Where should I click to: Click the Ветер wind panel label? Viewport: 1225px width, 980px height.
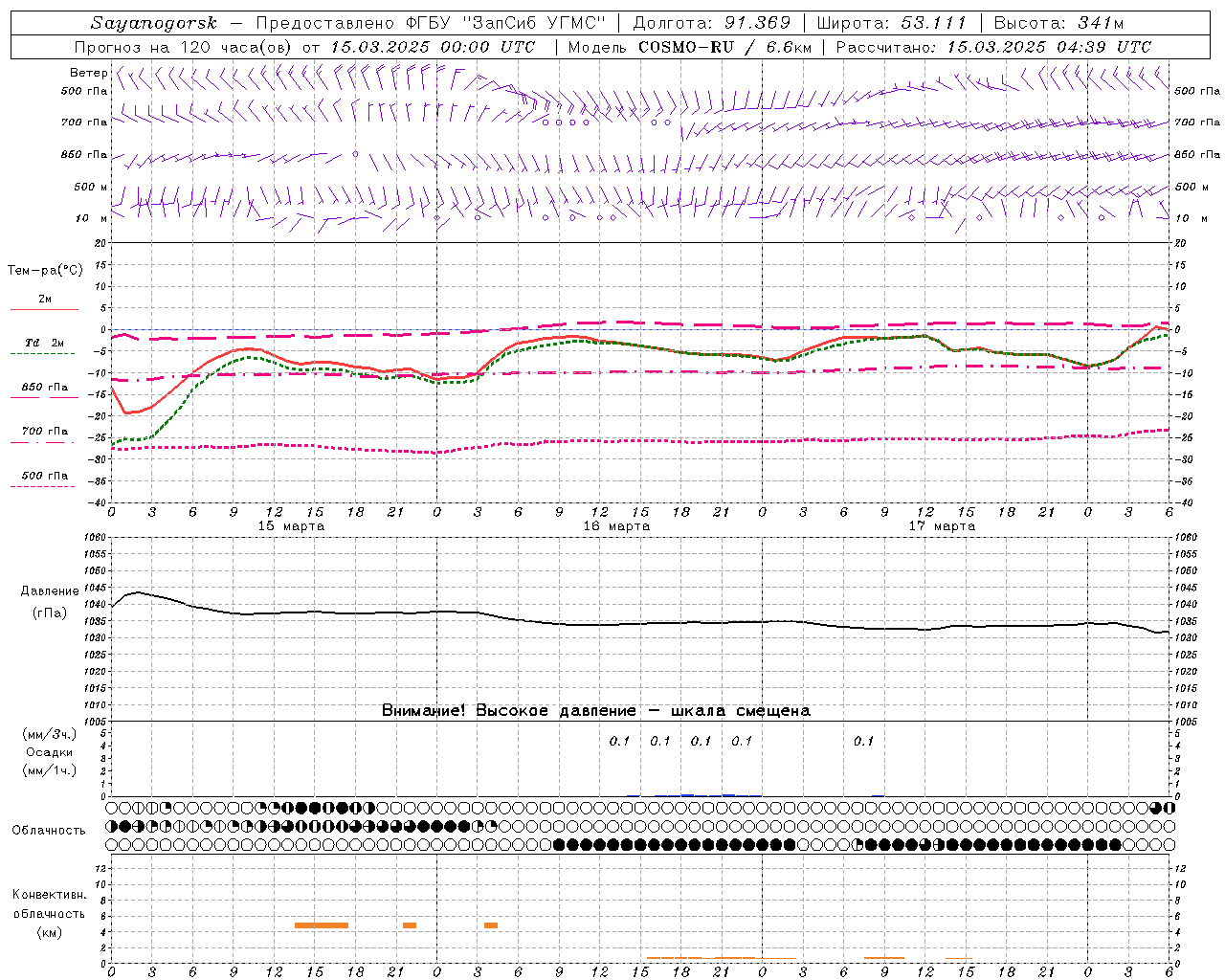coord(88,73)
